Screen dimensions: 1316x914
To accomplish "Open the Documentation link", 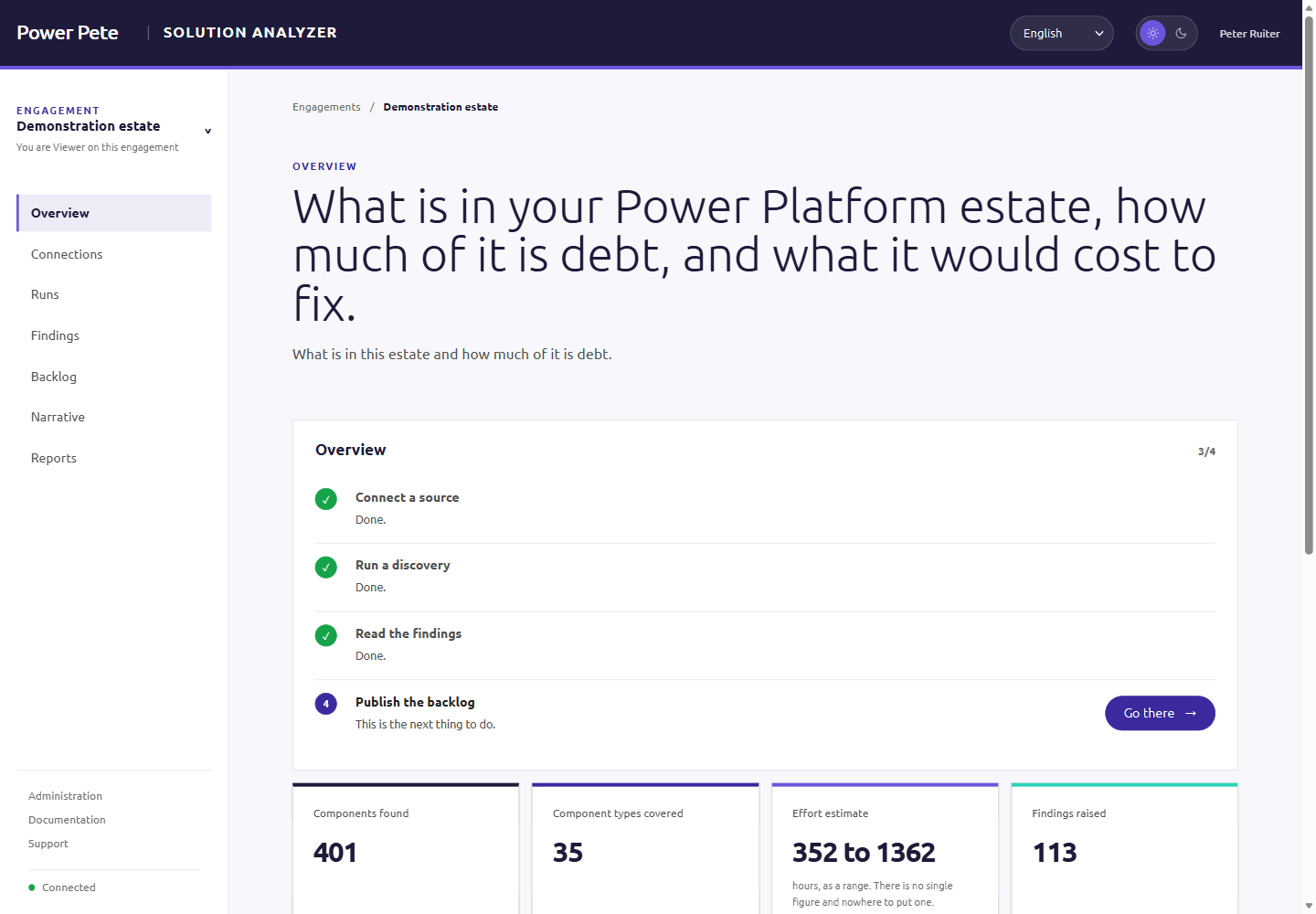I will tap(67, 820).
